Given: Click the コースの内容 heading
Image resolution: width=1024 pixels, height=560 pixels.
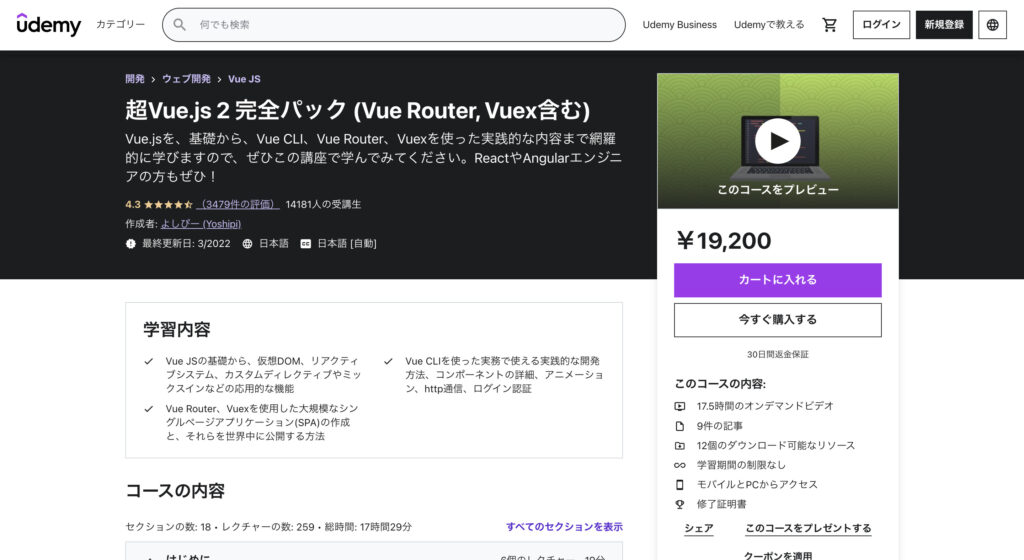Looking at the screenshot, I should [x=175, y=491].
